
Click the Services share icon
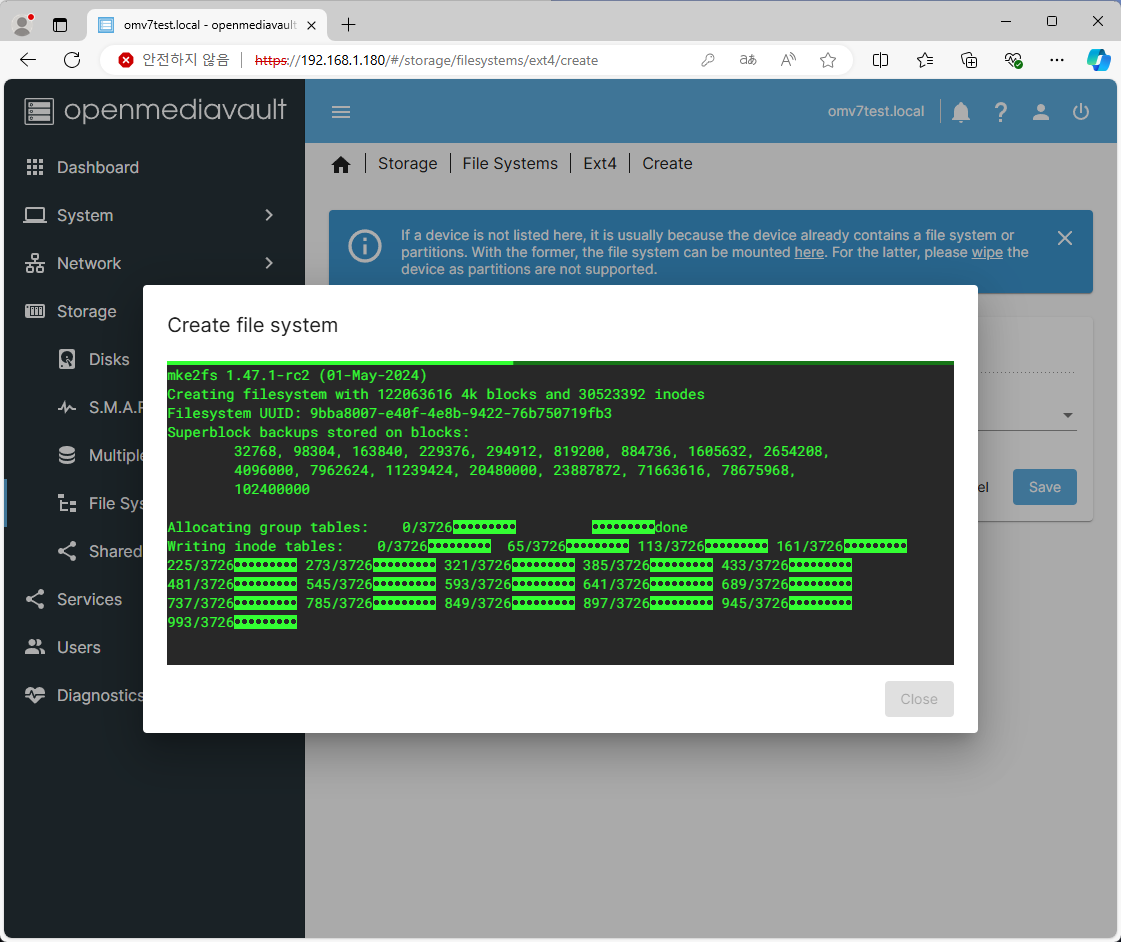point(35,599)
